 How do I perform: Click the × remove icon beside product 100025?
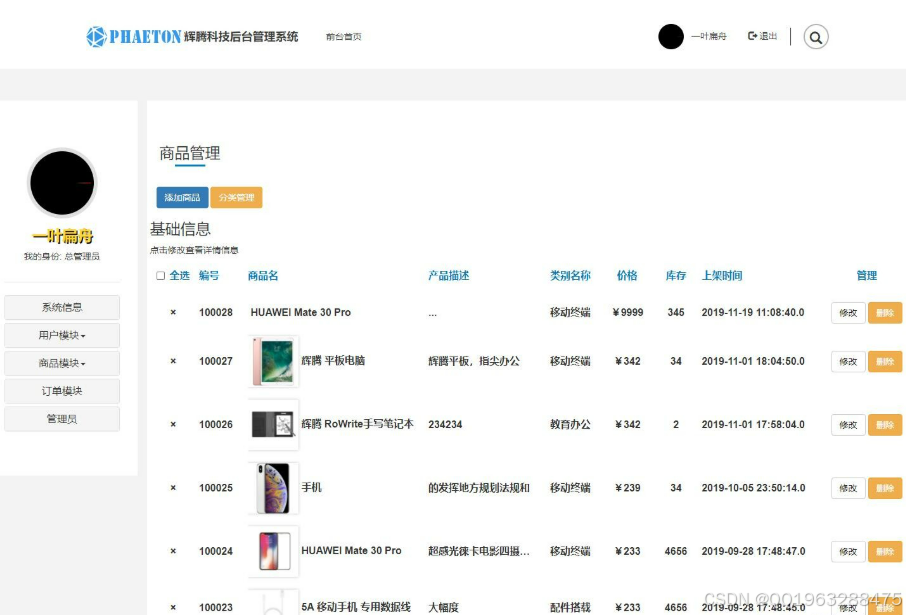(x=172, y=488)
